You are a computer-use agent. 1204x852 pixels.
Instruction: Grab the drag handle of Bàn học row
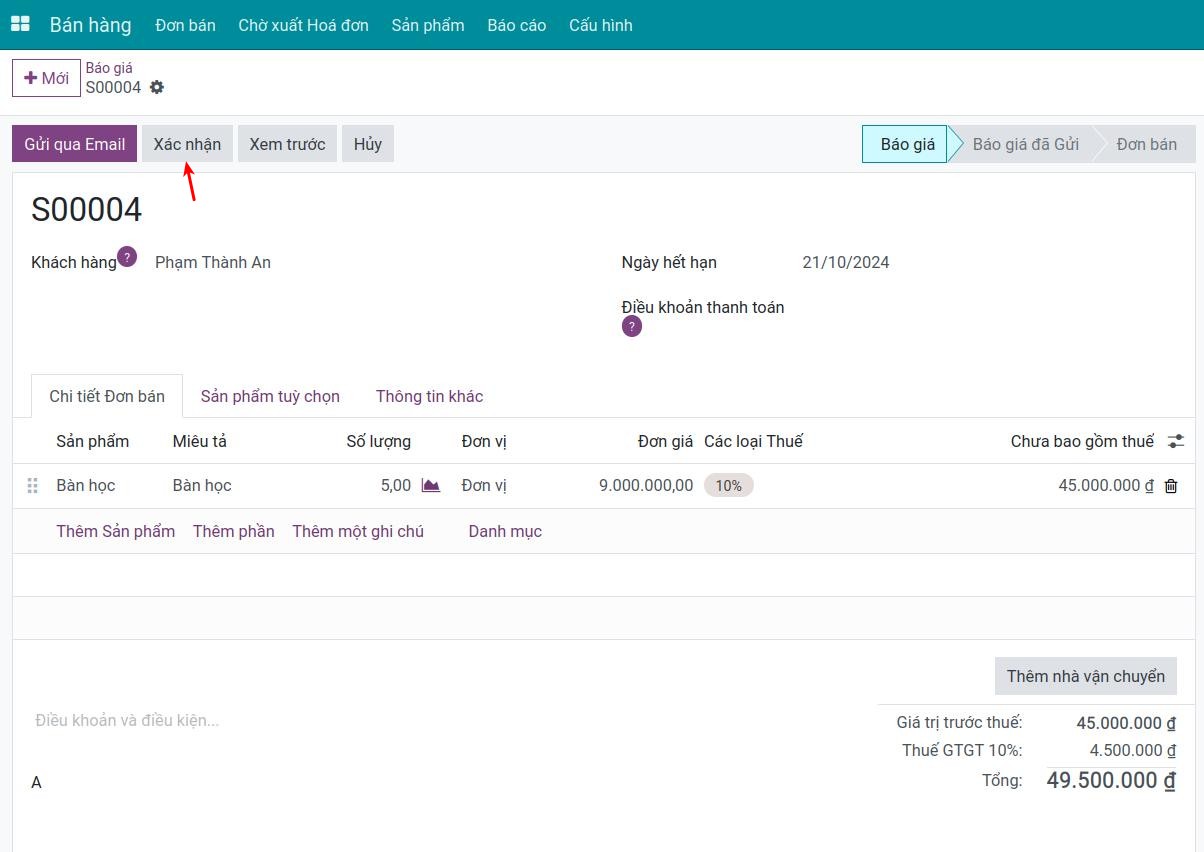coord(32,486)
